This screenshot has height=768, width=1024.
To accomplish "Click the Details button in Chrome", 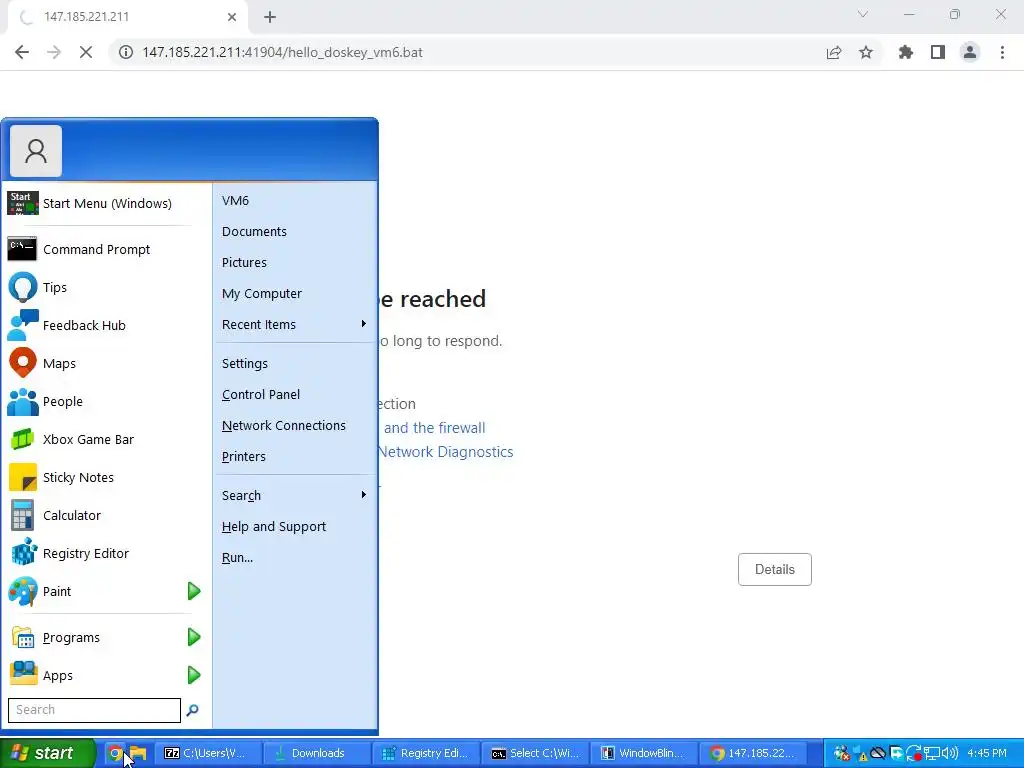I will 775,569.
